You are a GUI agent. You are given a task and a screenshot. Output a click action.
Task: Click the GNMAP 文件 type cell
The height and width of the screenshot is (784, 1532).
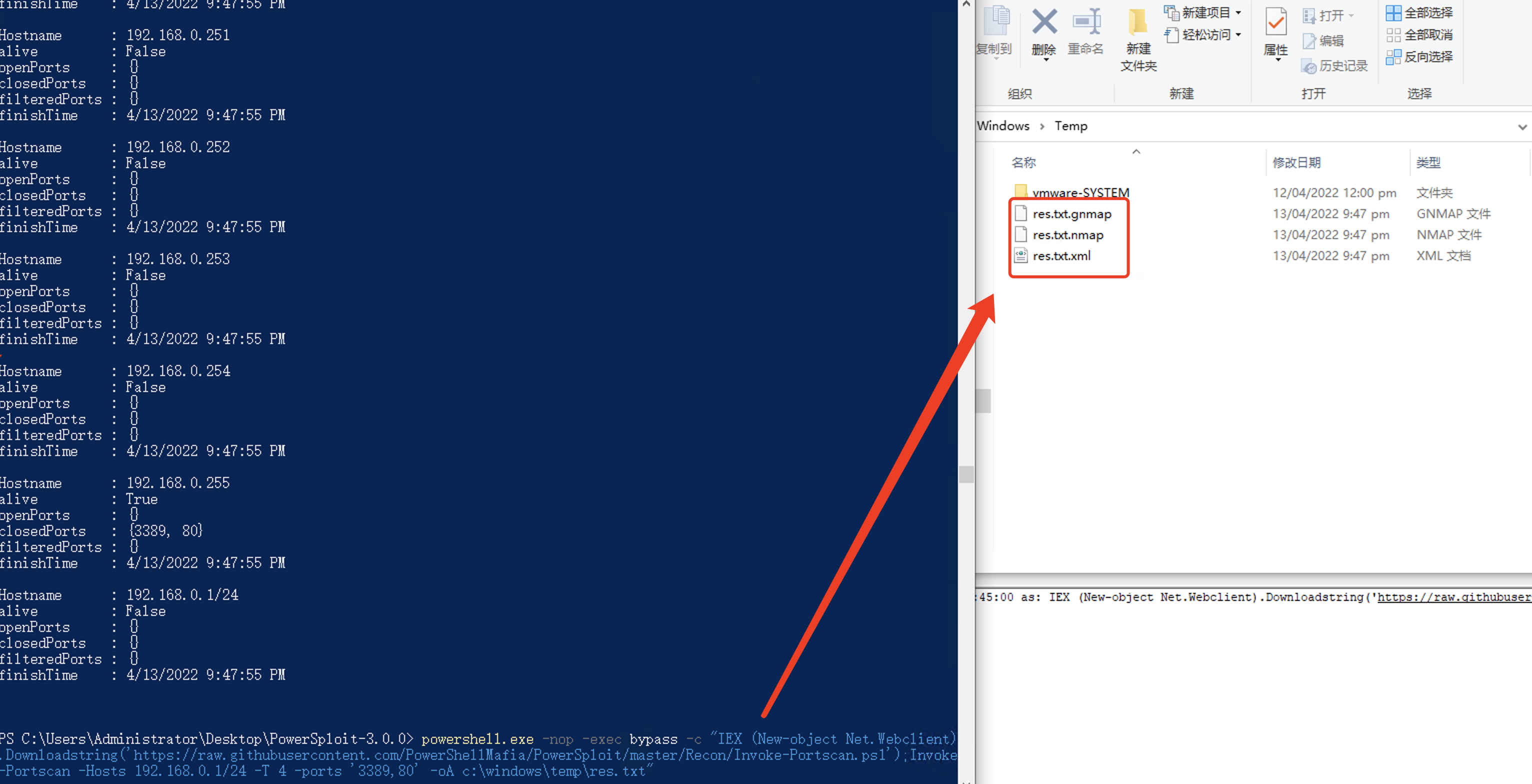[x=1453, y=213]
